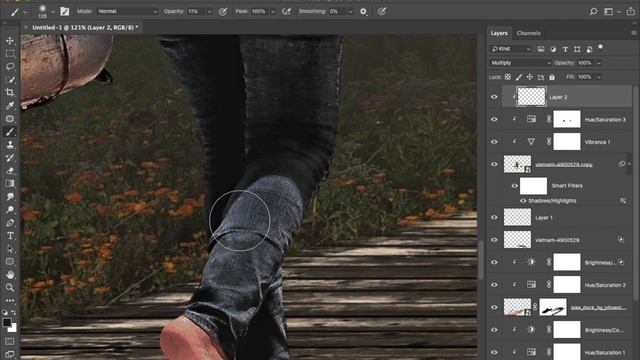Toggle lock image pixels brush icon
Viewport: 640px width, 360px height.
tap(519, 77)
